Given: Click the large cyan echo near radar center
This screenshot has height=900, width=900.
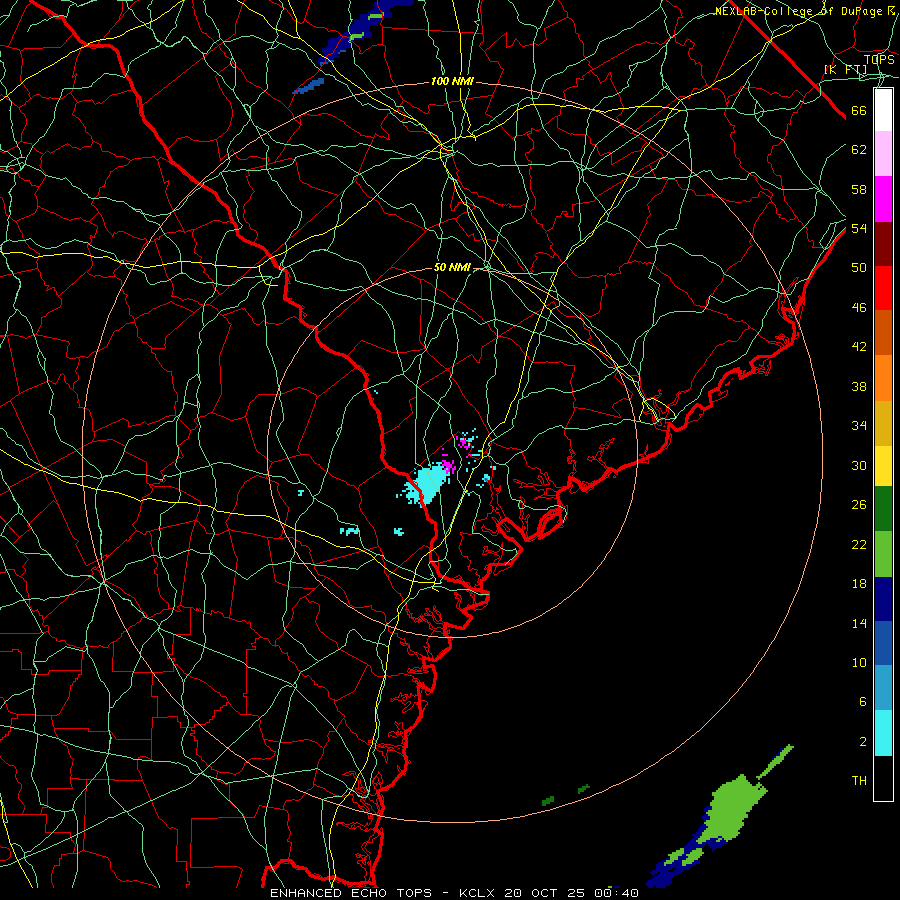Looking at the screenshot, I should (428, 484).
